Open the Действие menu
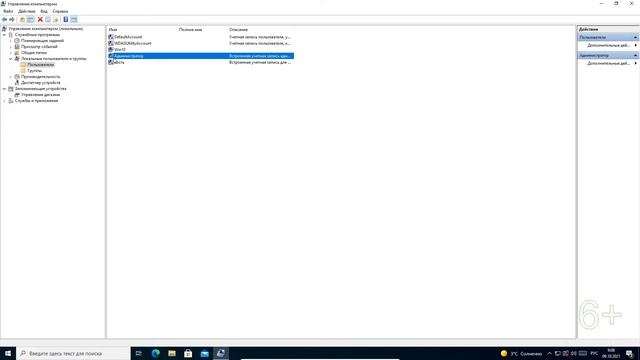 tap(27, 11)
